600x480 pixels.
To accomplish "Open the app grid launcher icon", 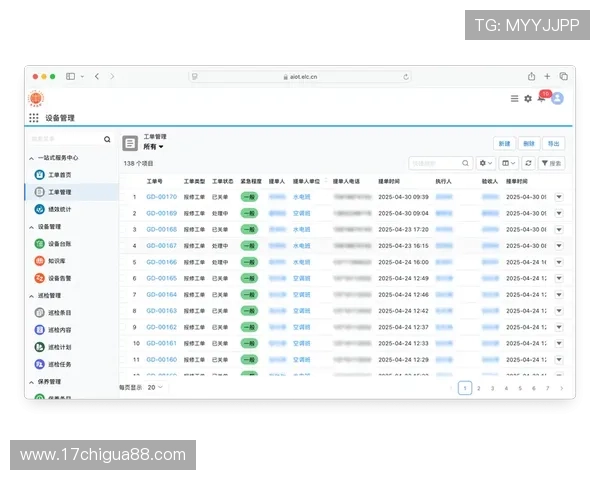I will [x=34, y=118].
